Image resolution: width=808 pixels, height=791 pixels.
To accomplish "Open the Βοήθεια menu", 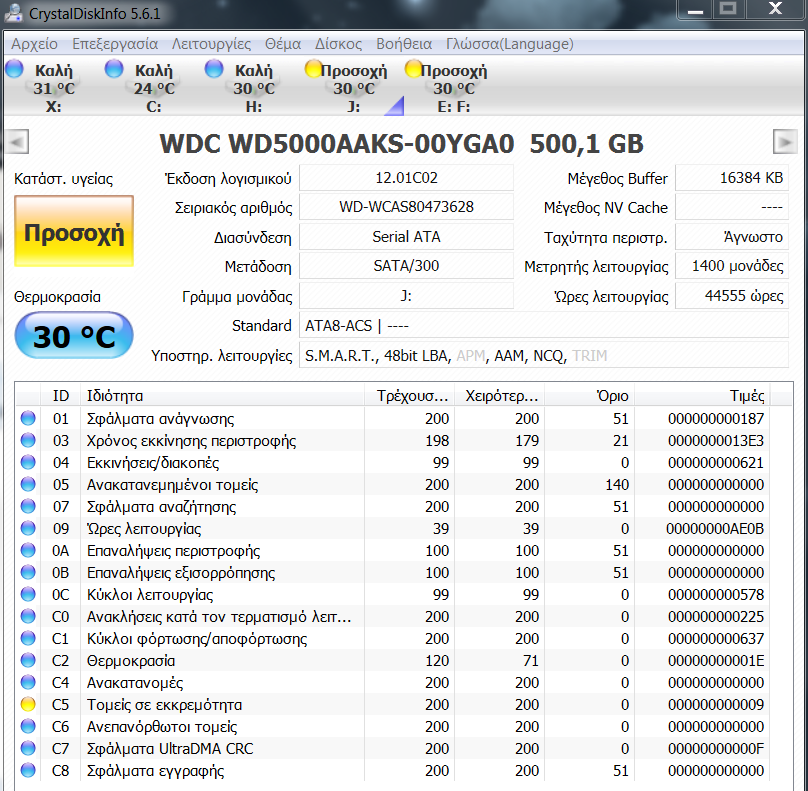I will click(404, 44).
